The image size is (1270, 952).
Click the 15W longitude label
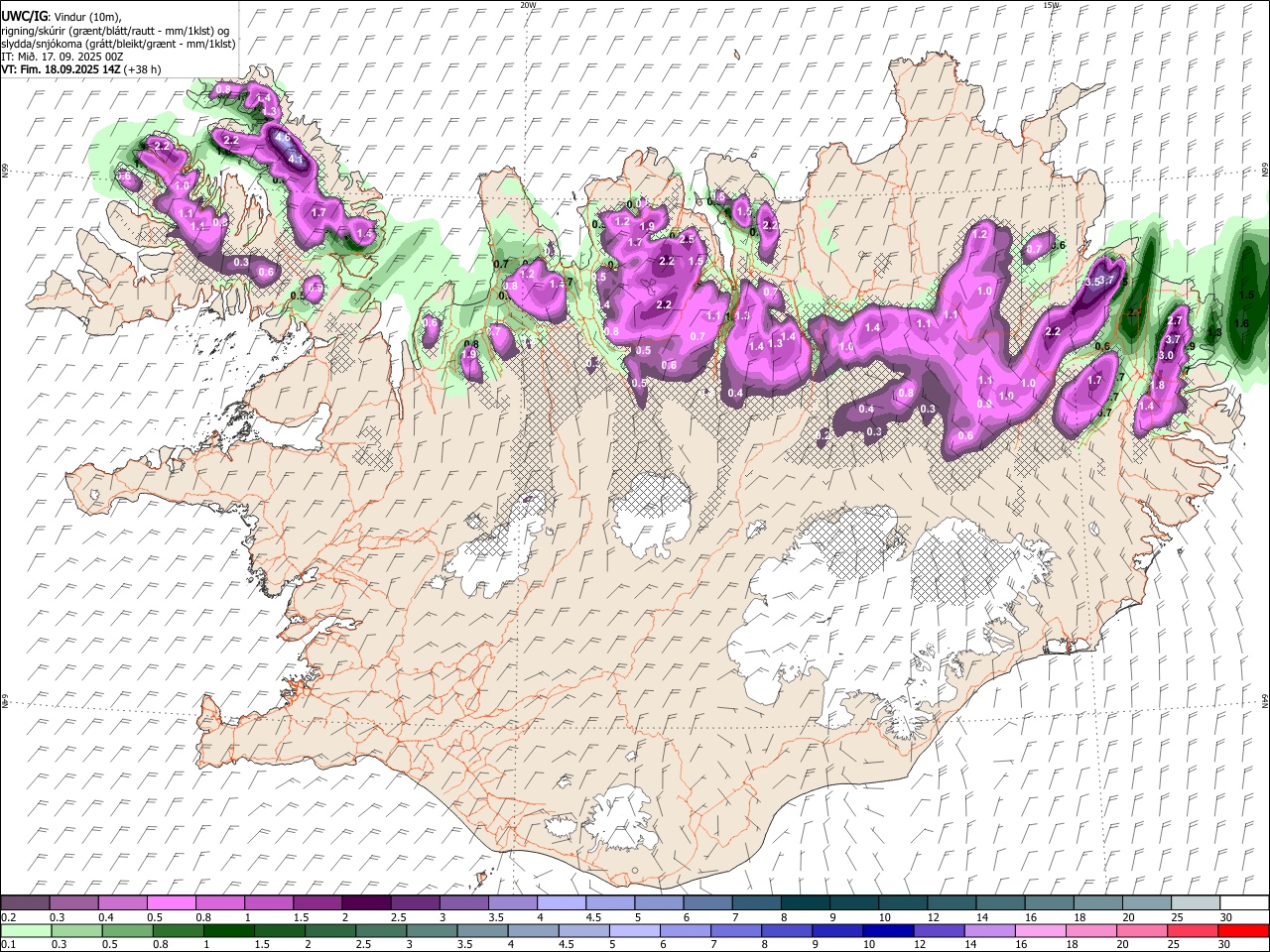point(1051,5)
